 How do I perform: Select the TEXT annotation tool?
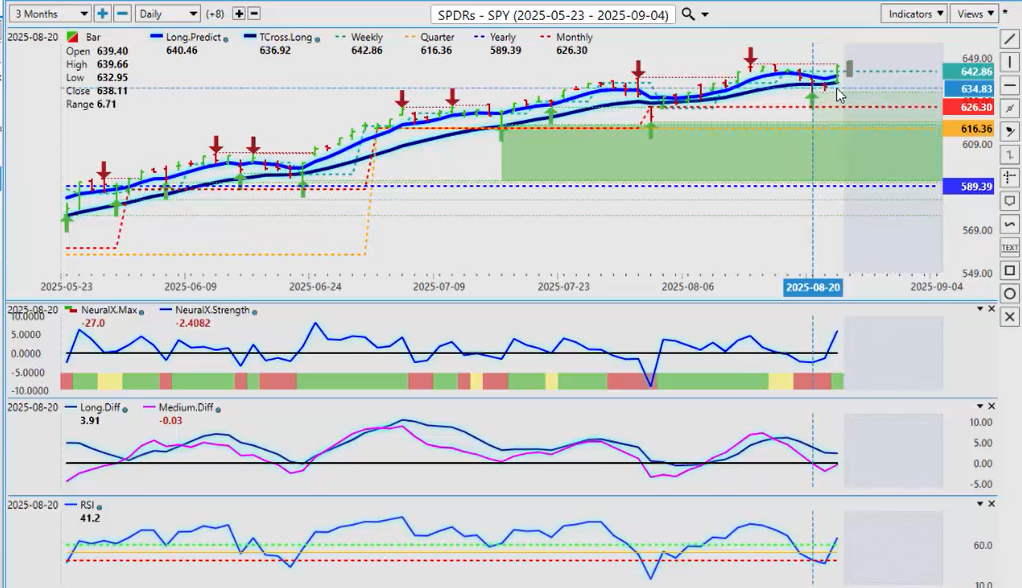pyautogui.click(x=1009, y=247)
